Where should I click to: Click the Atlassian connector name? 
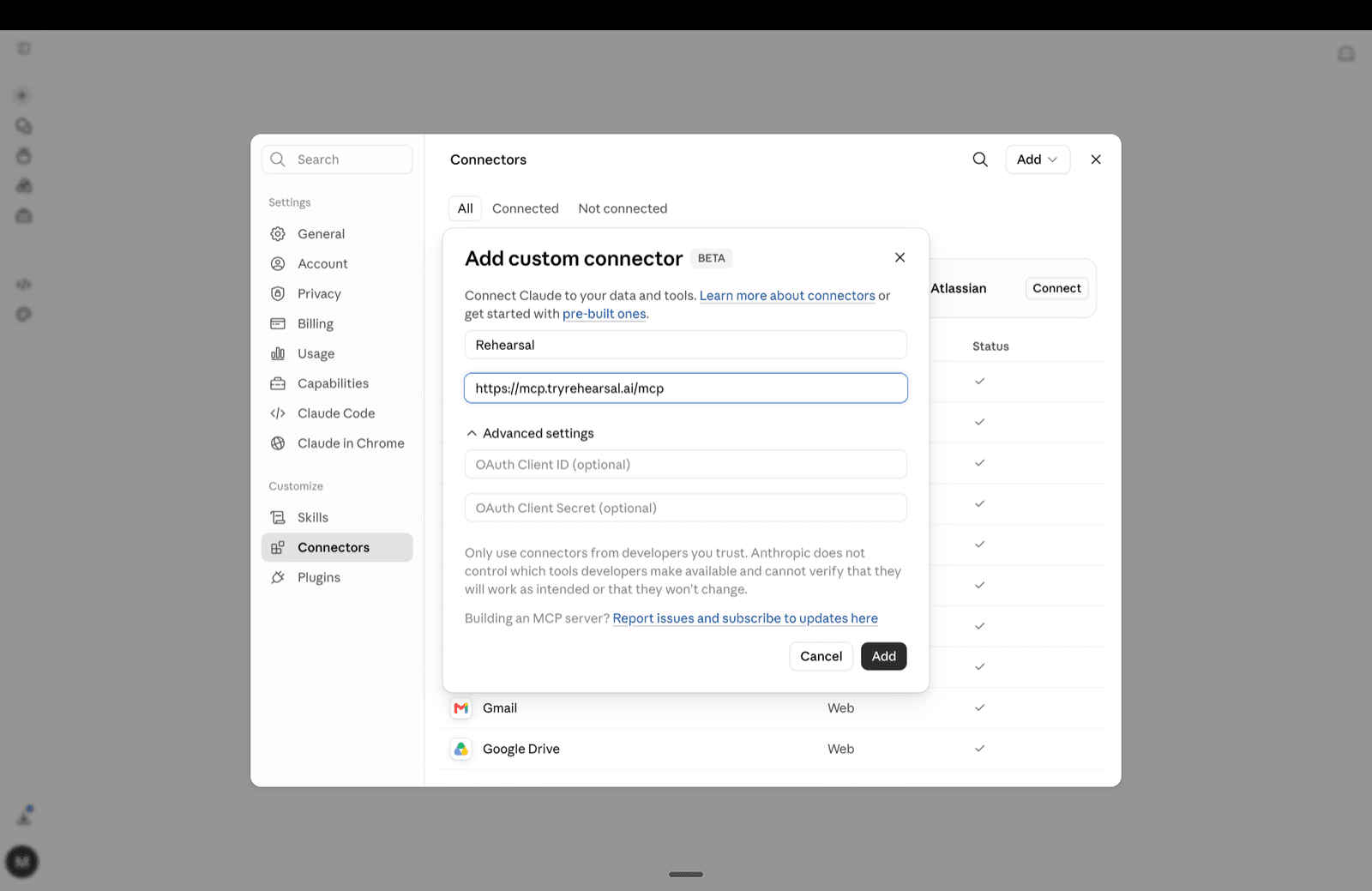[959, 288]
